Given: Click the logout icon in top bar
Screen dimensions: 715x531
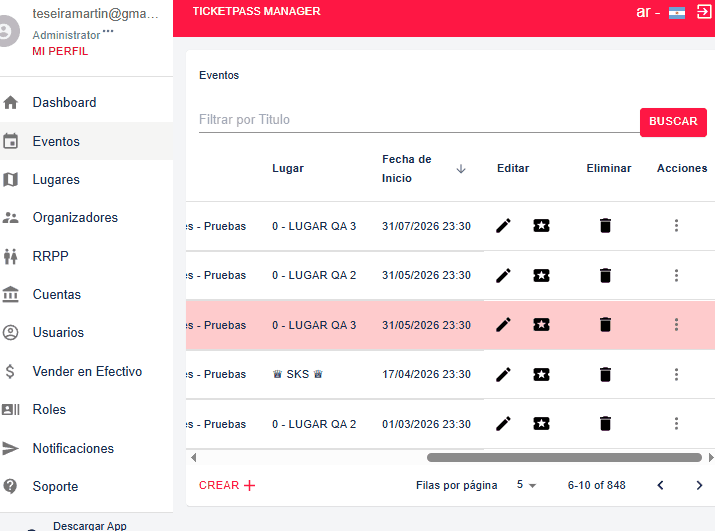Looking at the screenshot, I should [x=703, y=12].
